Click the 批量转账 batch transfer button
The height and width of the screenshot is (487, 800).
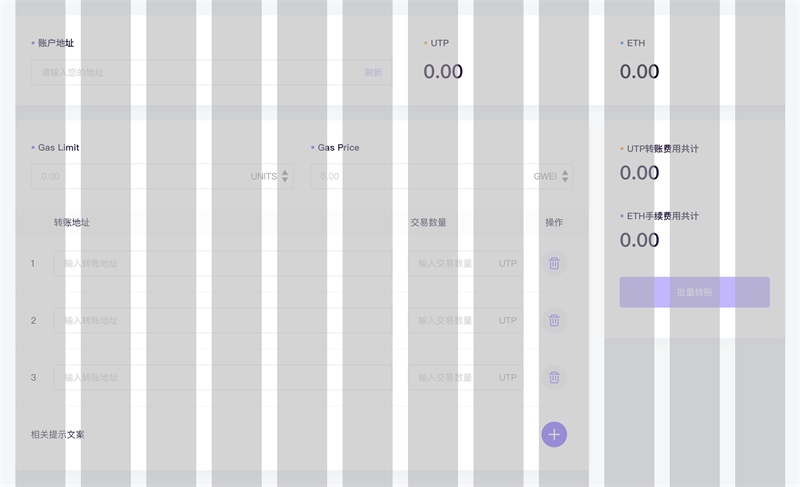pos(694,292)
